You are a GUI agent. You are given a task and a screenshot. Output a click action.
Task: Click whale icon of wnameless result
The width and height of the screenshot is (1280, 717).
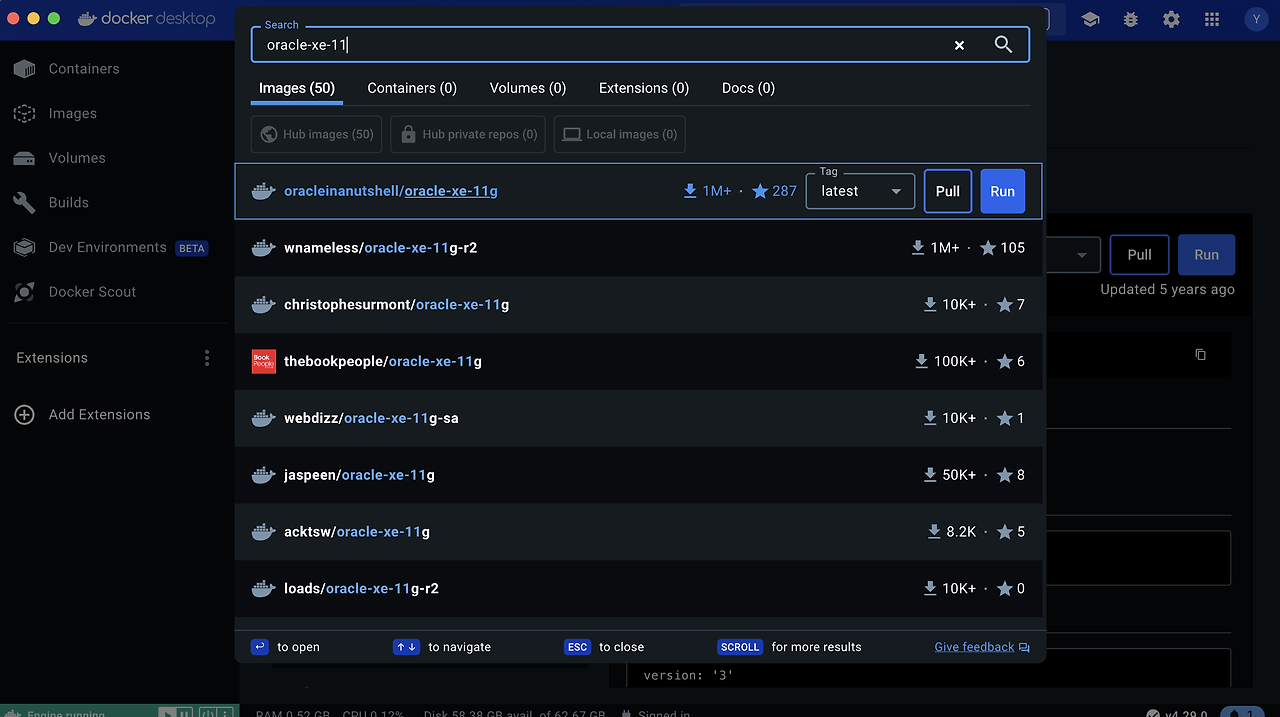(263, 248)
